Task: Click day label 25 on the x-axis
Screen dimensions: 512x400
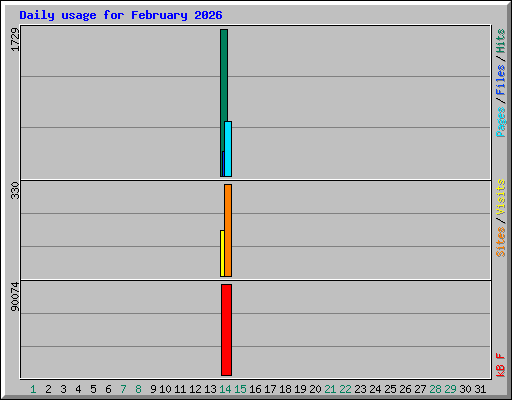Action: (390, 389)
